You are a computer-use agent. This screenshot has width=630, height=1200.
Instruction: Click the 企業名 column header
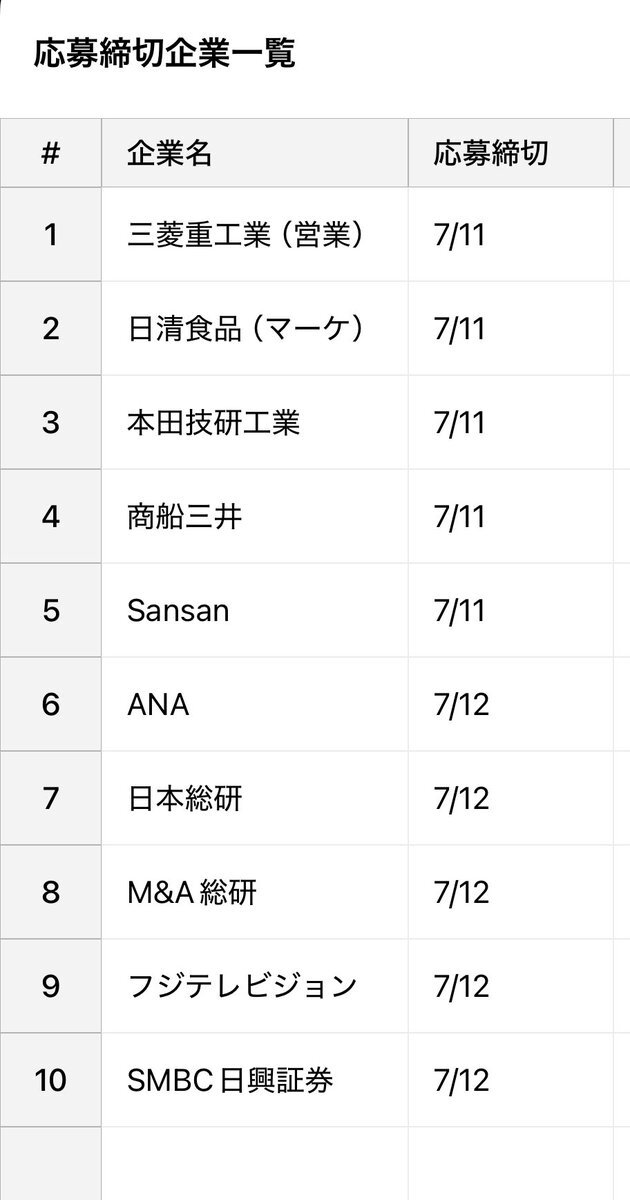[x=255, y=153]
